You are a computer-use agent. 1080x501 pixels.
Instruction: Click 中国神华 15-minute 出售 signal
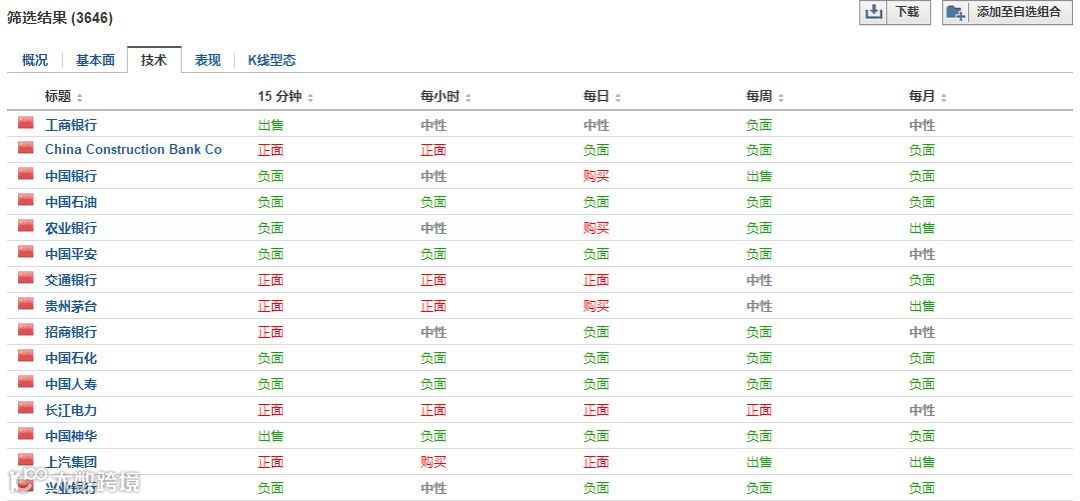(x=271, y=436)
